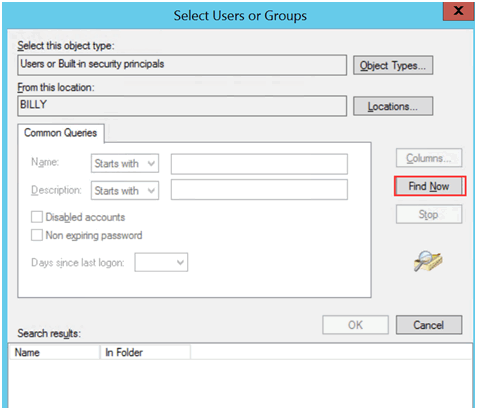Click the Columns button
Screen dimensions: 477x410
pyautogui.click(x=429, y=158)
